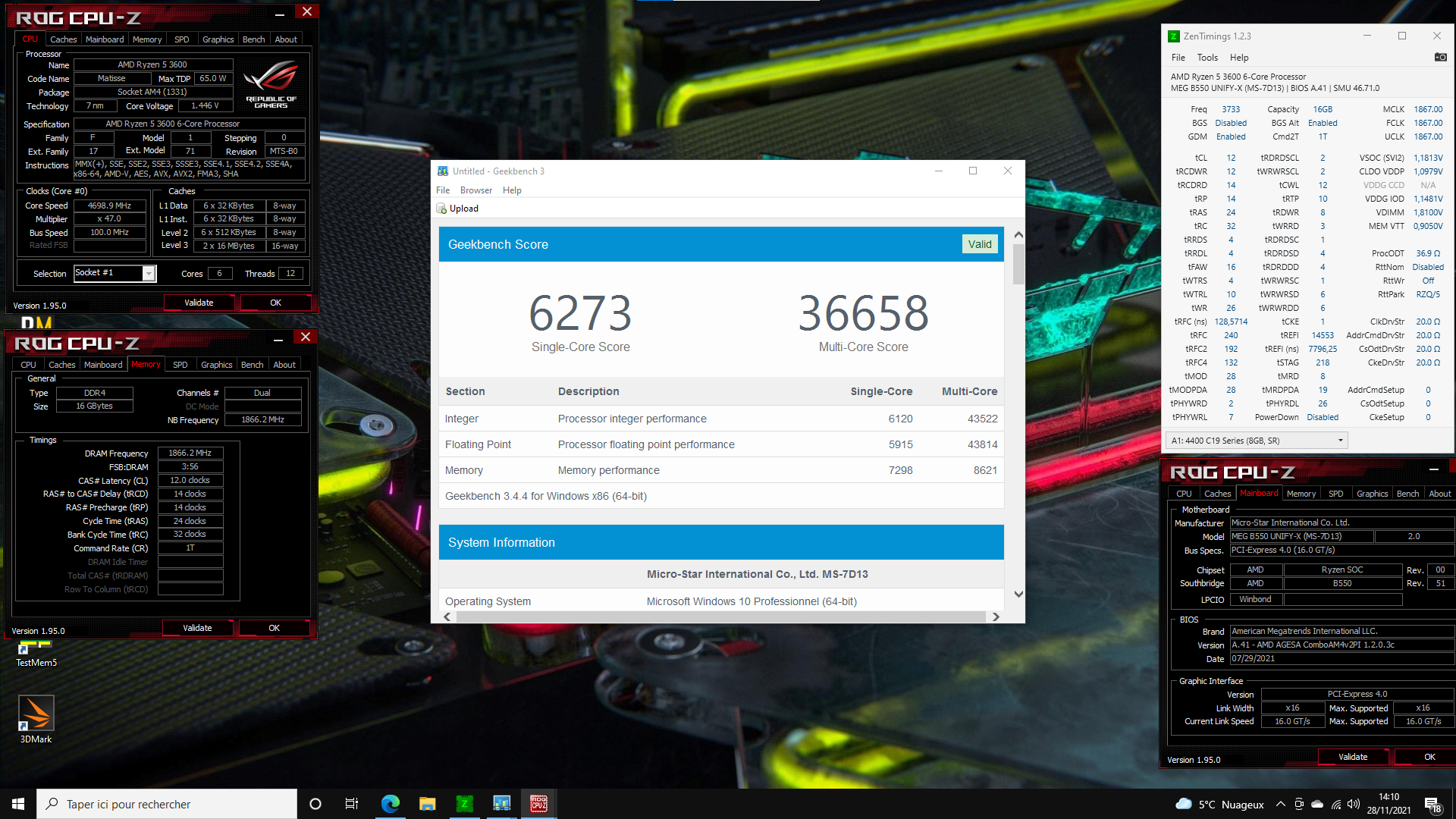The width and height of the screenshot is (1456, 819).
Task: Click the taskbar clock and date
Action: [x=1389, y=804]
